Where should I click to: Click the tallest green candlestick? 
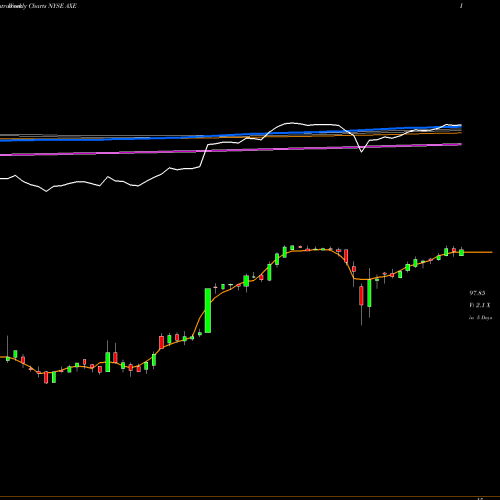coord(208,310)
